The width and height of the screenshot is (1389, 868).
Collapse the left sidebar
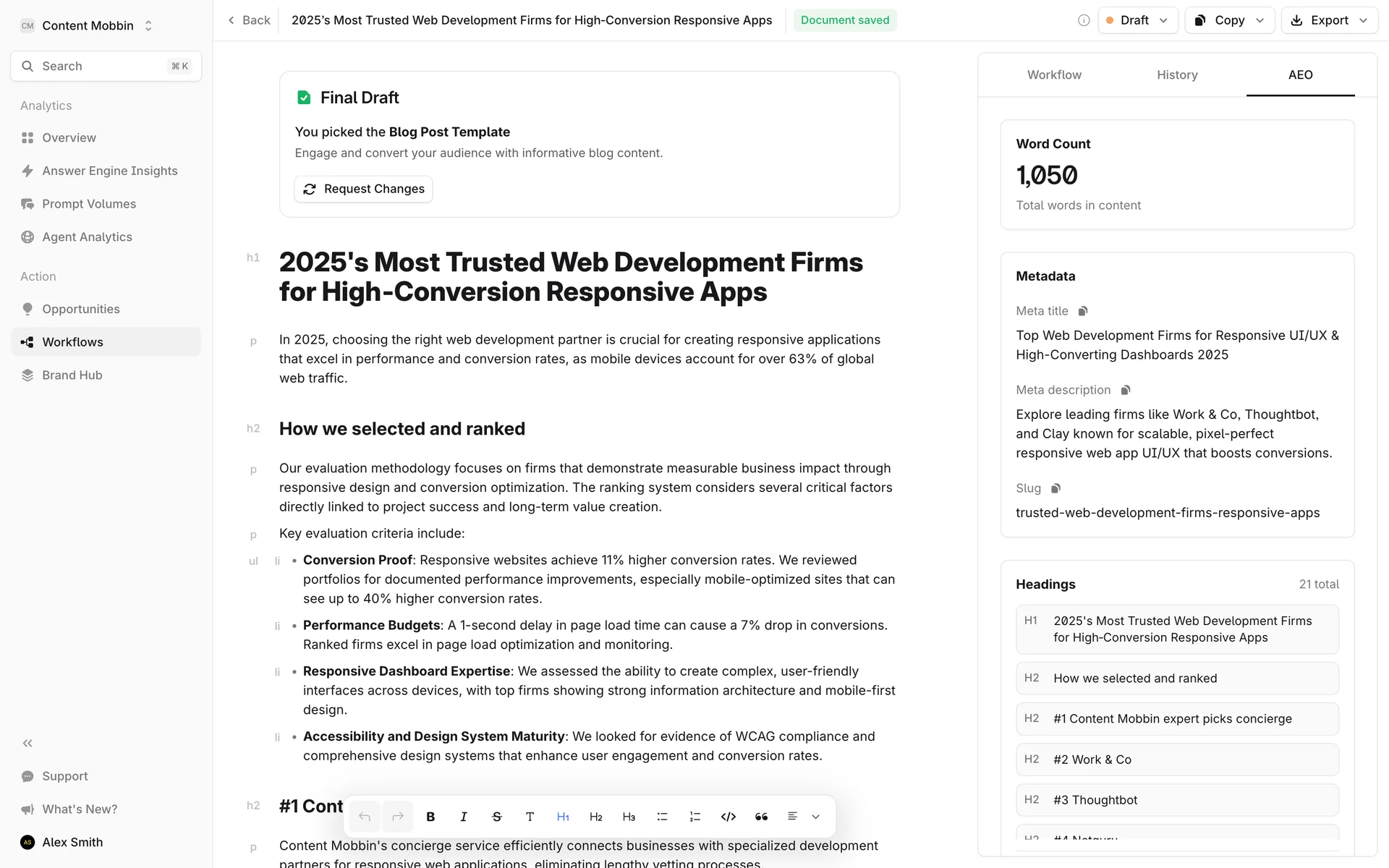[27, 743]
